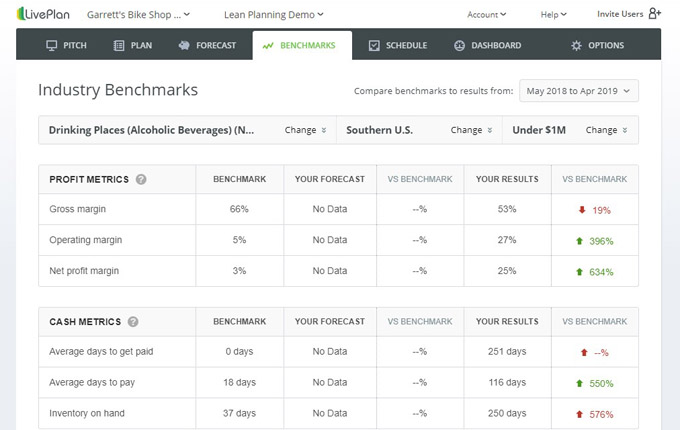
Task: Click the Invite Users link
Action: coord(620,14)
